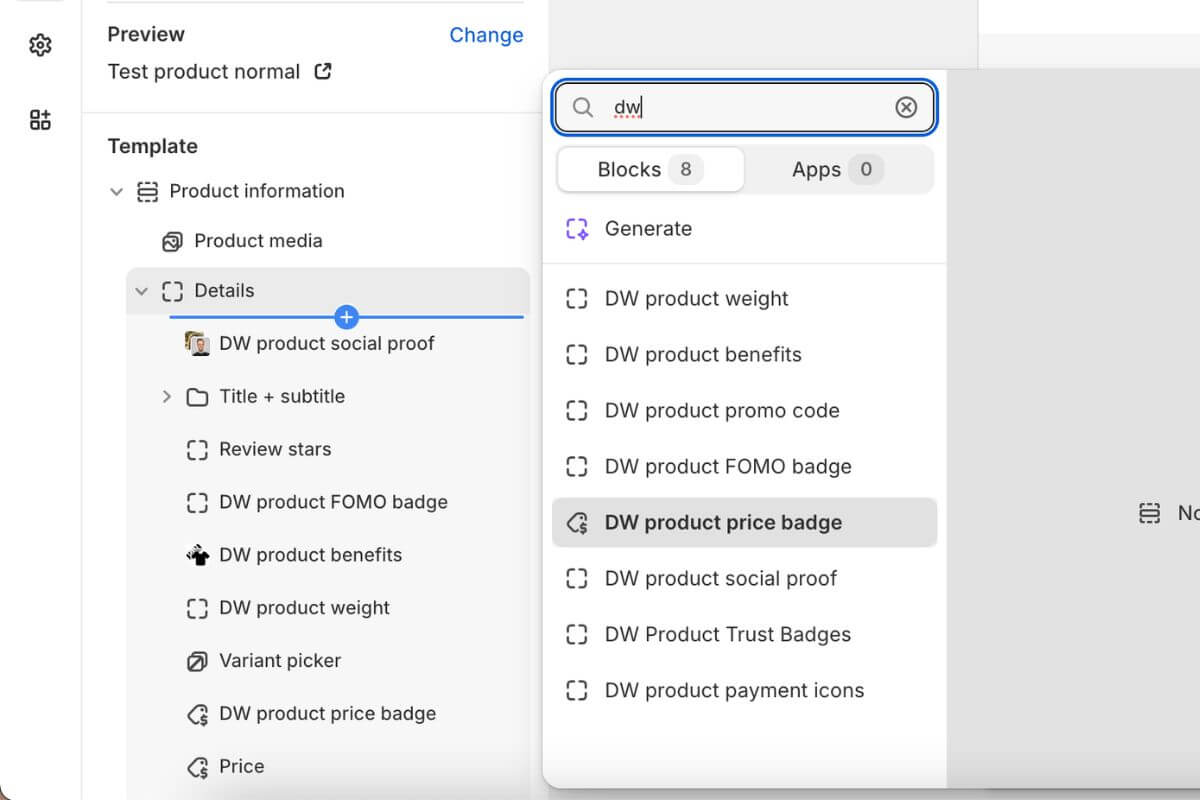Expand the Title + subtitle folder

pyautogui.click(x=167, y=397)
